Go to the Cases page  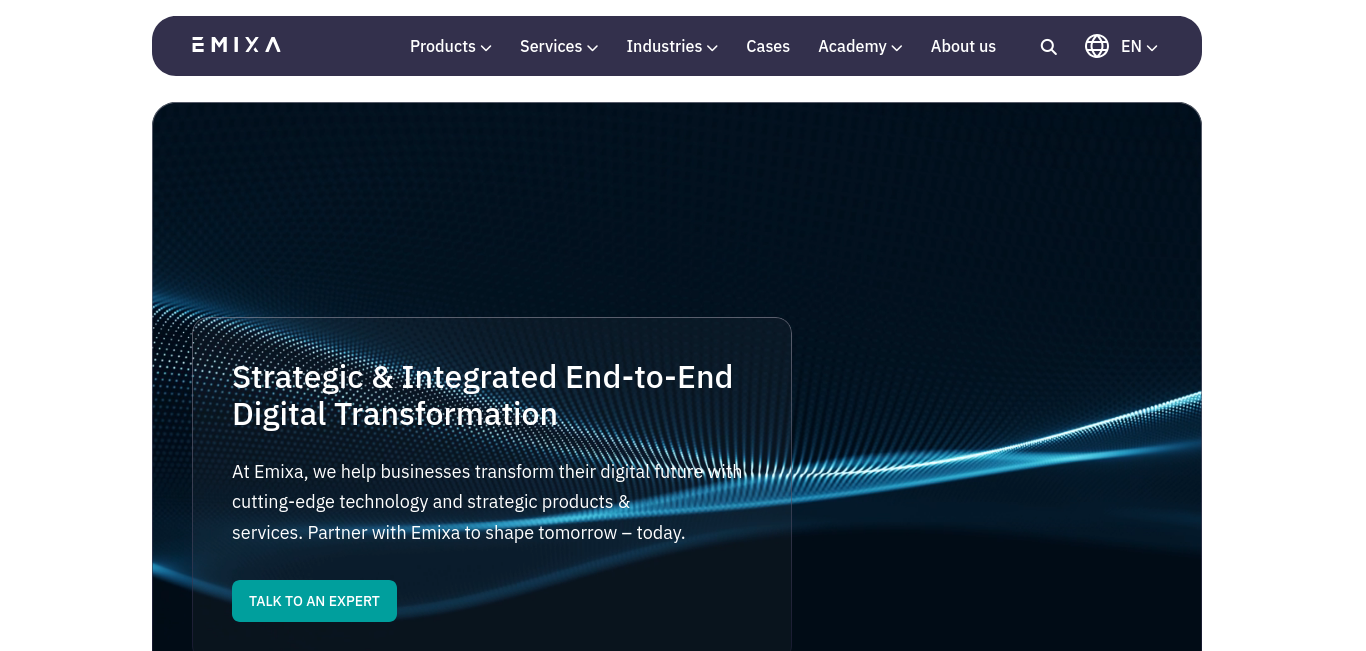(x=768, y=47)
